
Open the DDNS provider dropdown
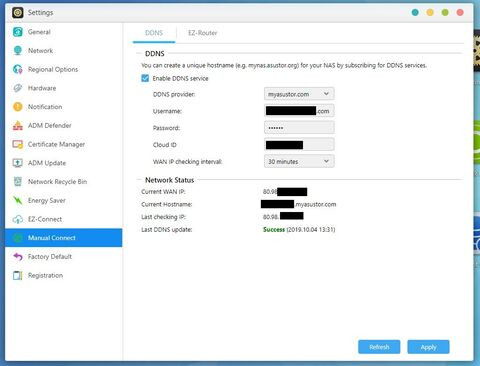coord(299,94)
